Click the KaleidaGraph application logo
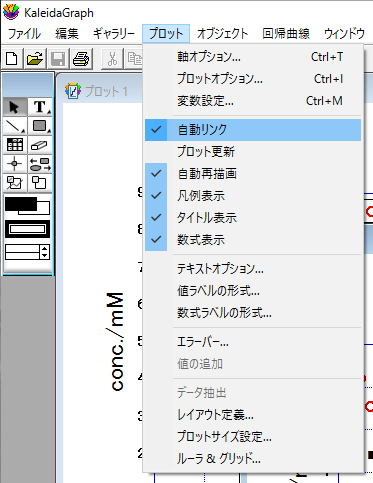Image resolution: width=373 pixels, height=483 pixels. pyautogui.click(x=11, y=12)
